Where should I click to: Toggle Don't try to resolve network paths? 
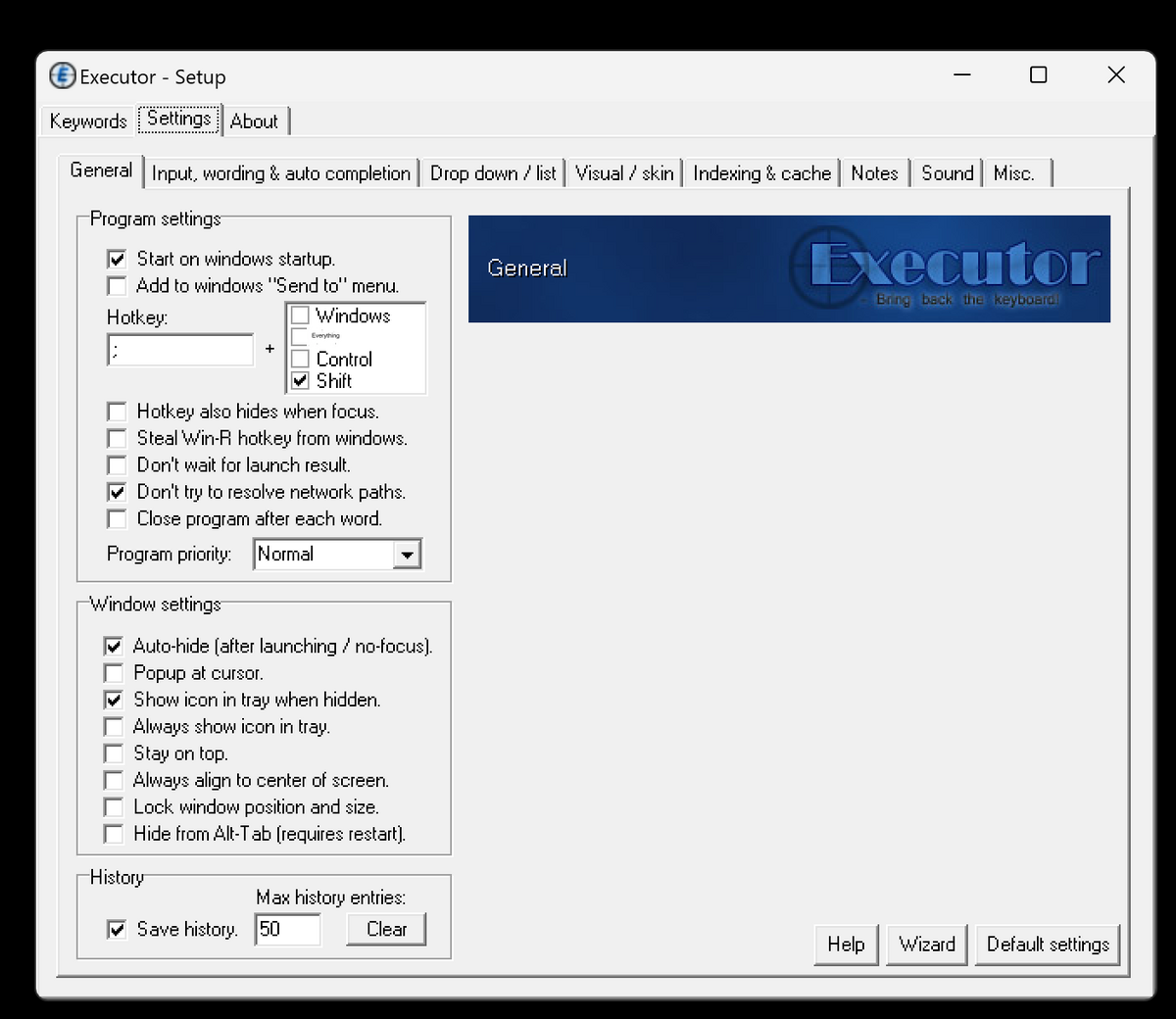point(117,492)
